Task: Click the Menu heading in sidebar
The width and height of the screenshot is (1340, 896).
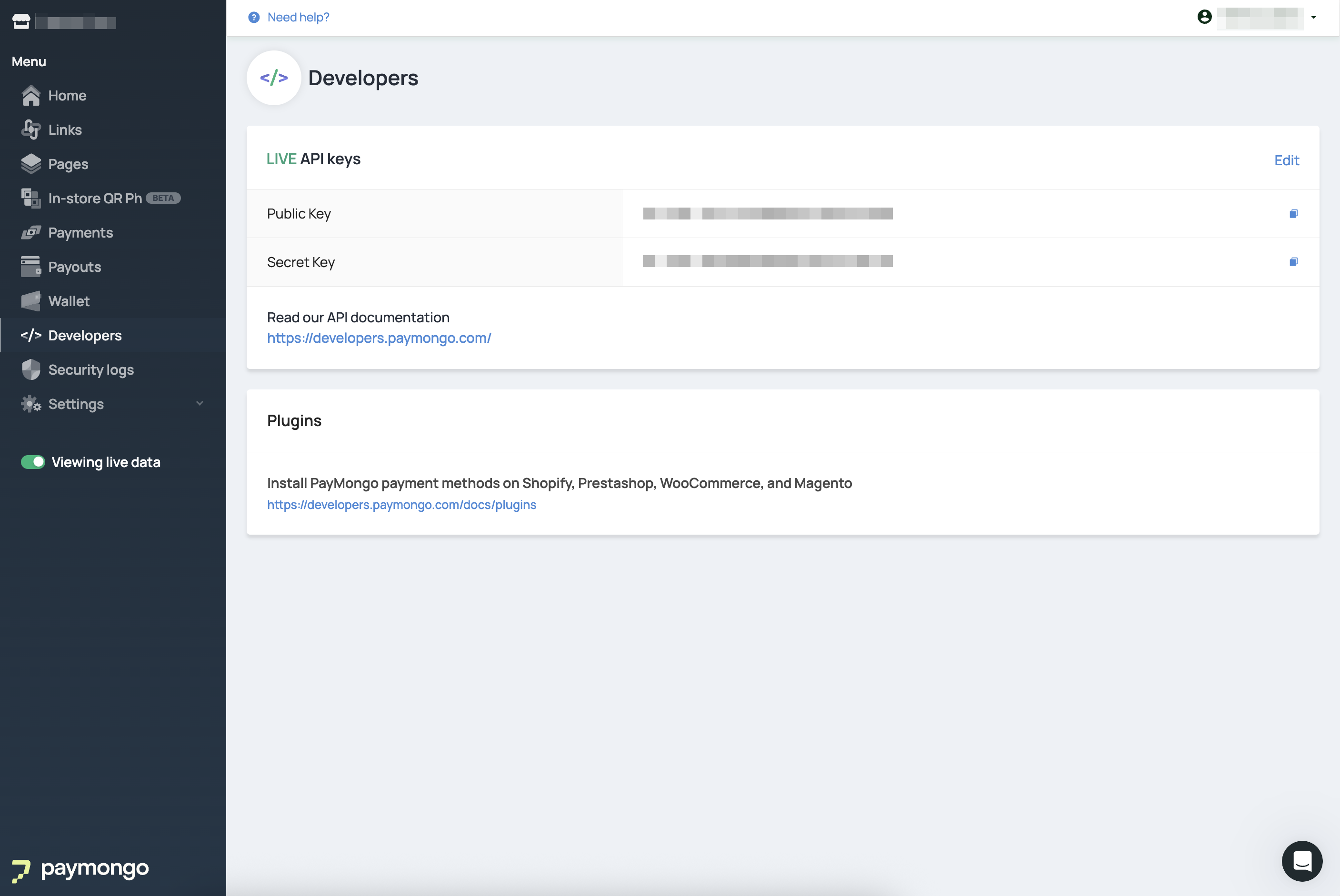Action: point(29,62)
